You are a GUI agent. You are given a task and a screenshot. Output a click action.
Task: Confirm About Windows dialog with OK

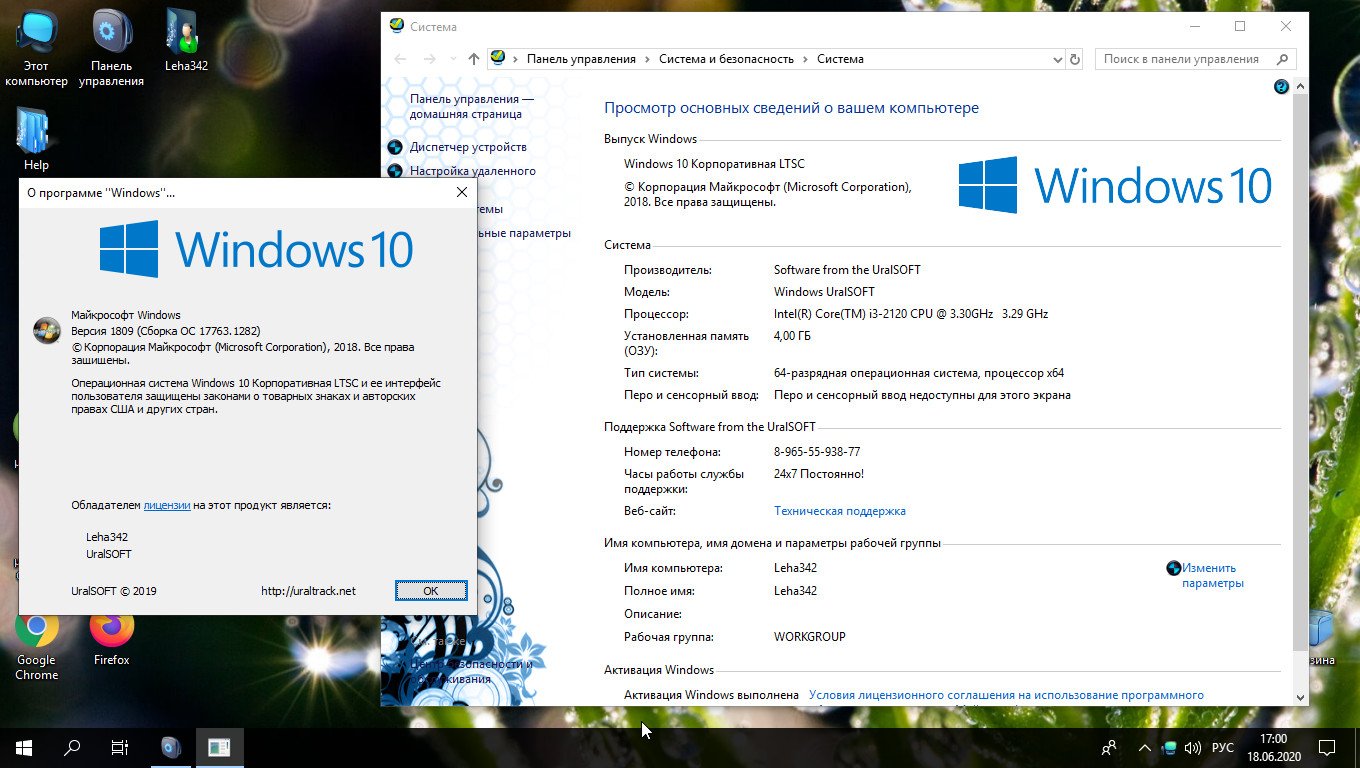click(431, 591)
